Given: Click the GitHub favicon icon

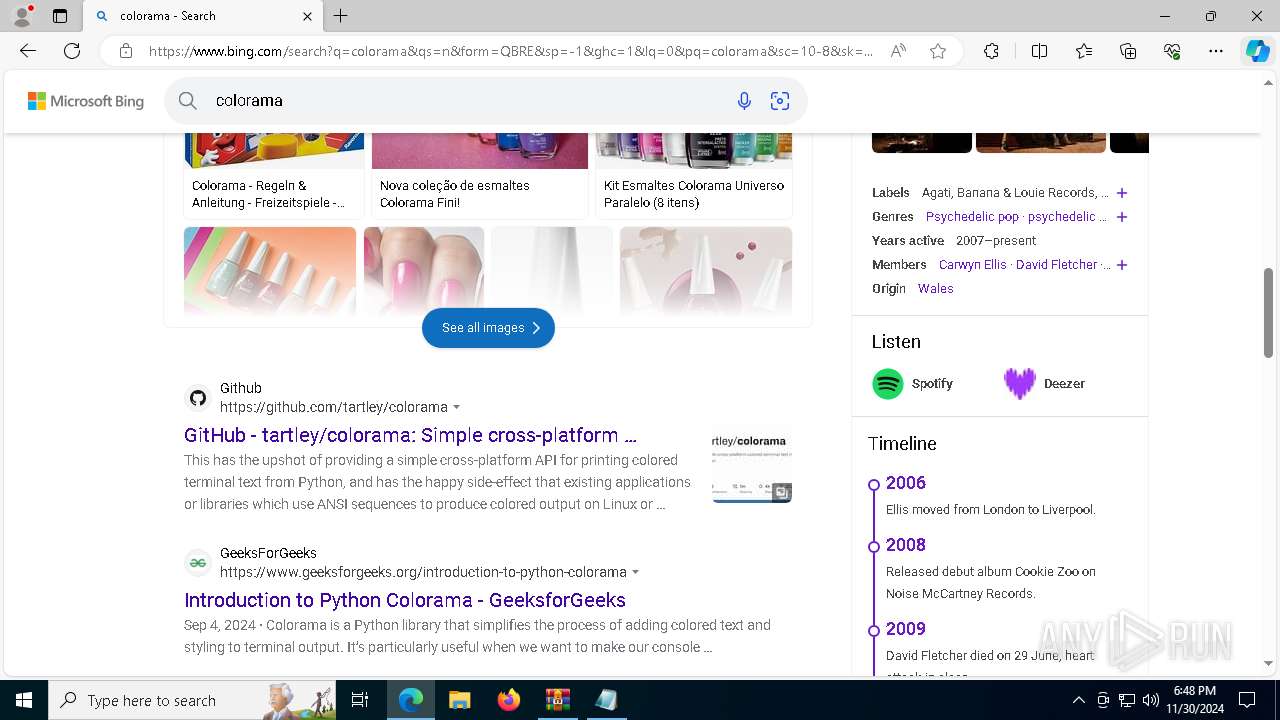Looking at the screenshot, I should [x=198, y=398].
